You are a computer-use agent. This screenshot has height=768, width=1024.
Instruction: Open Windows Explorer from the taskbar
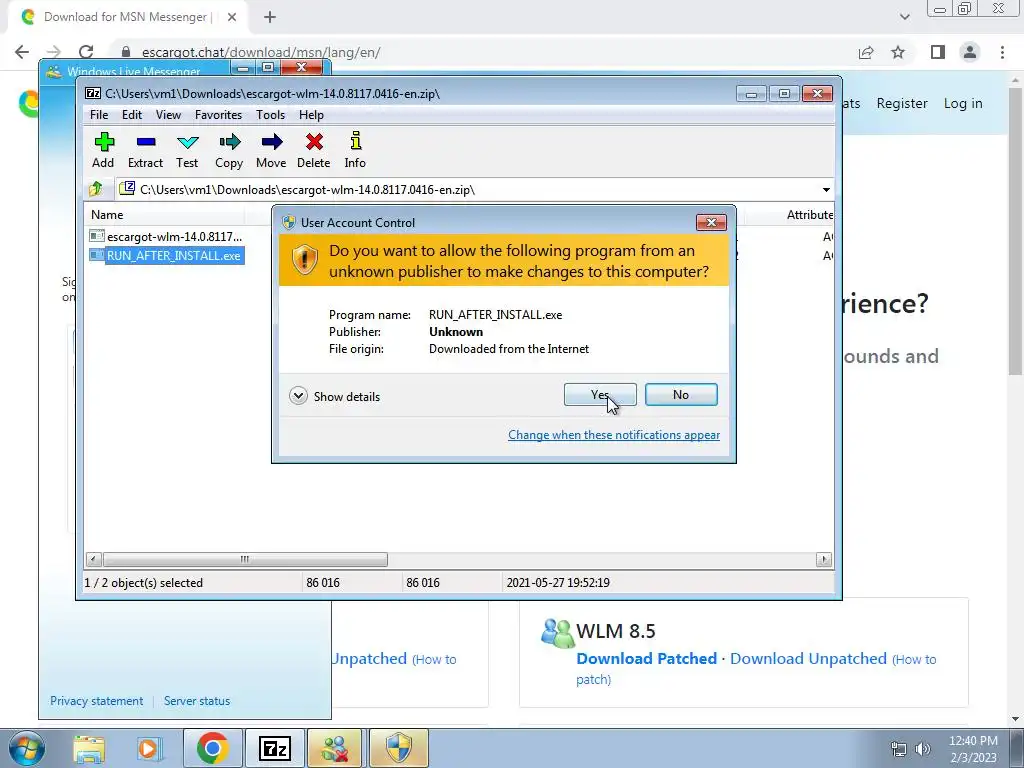point(89,749)
